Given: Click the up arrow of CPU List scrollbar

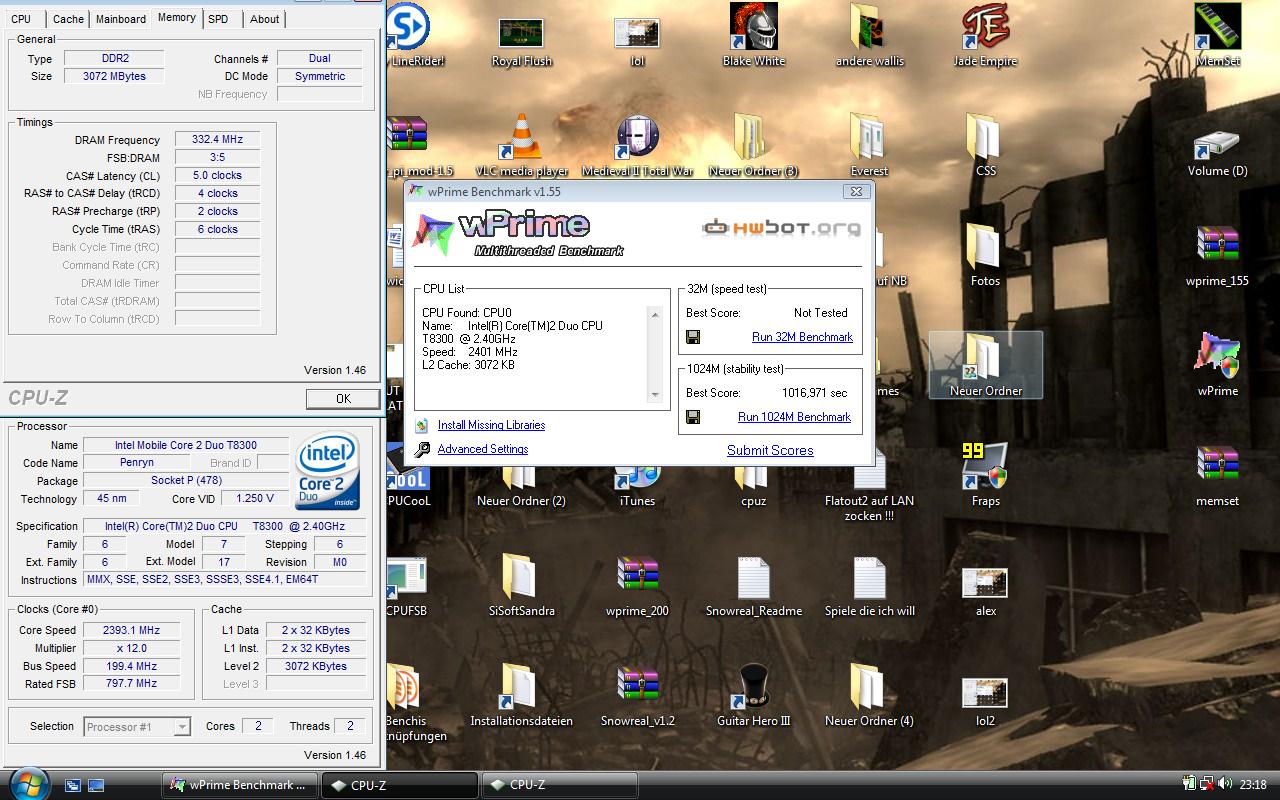Looking at the screenshot, I should tap(656, 315).
